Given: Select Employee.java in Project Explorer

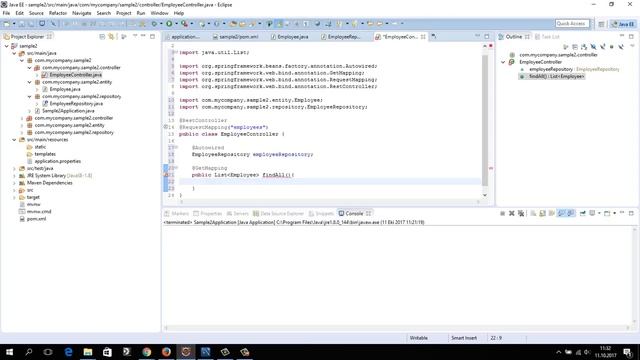Looking at the screenshot, I should (65, 89).
